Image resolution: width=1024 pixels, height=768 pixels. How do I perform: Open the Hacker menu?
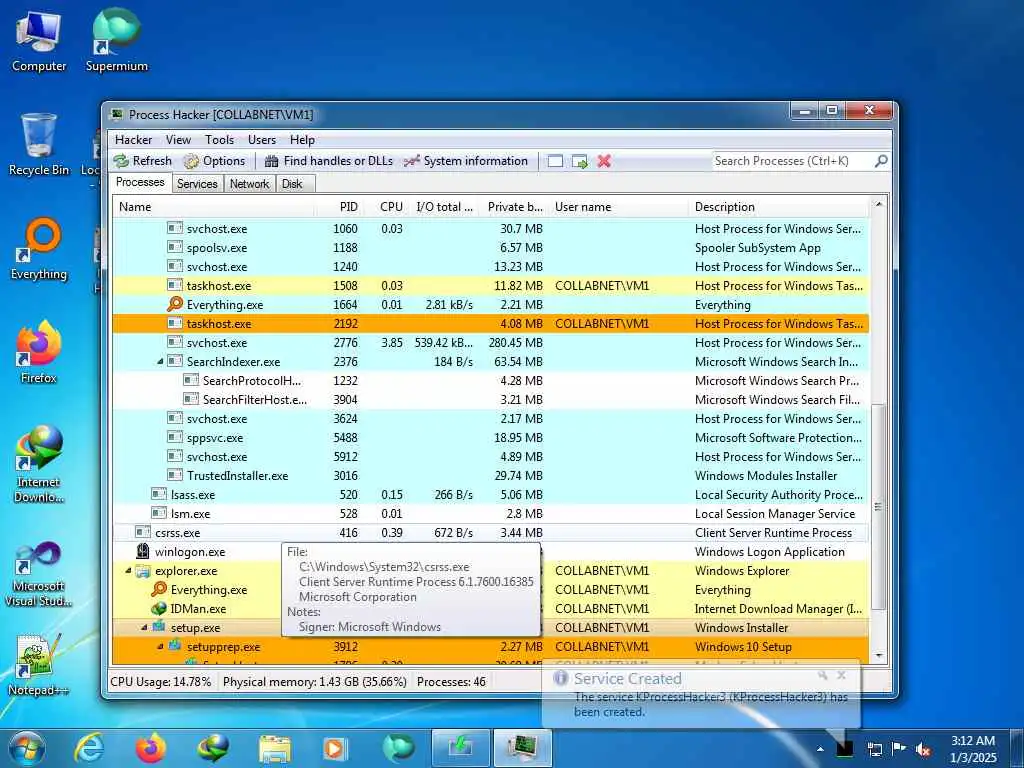pos(133,140)
